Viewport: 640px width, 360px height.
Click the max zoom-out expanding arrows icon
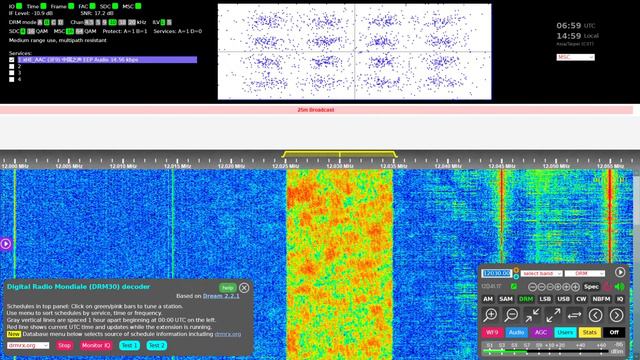coord(553,315)
